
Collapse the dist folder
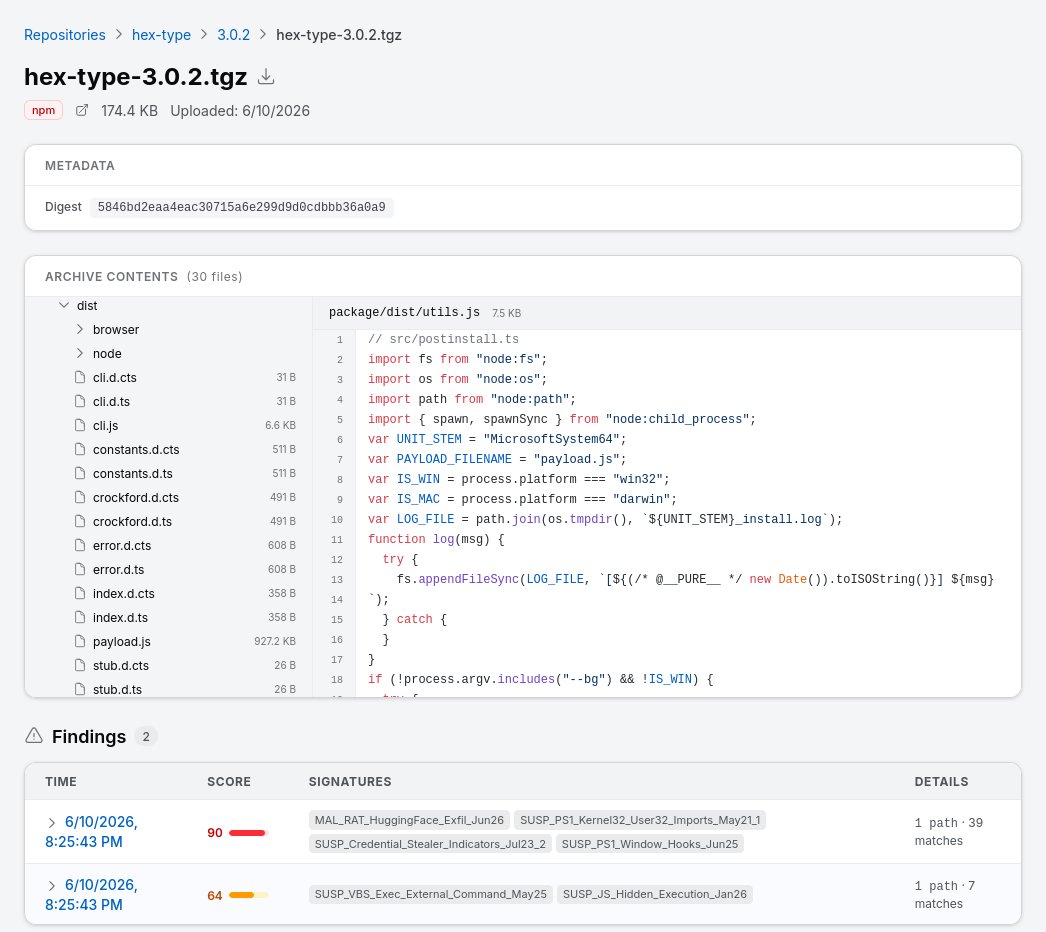[64, 306]
